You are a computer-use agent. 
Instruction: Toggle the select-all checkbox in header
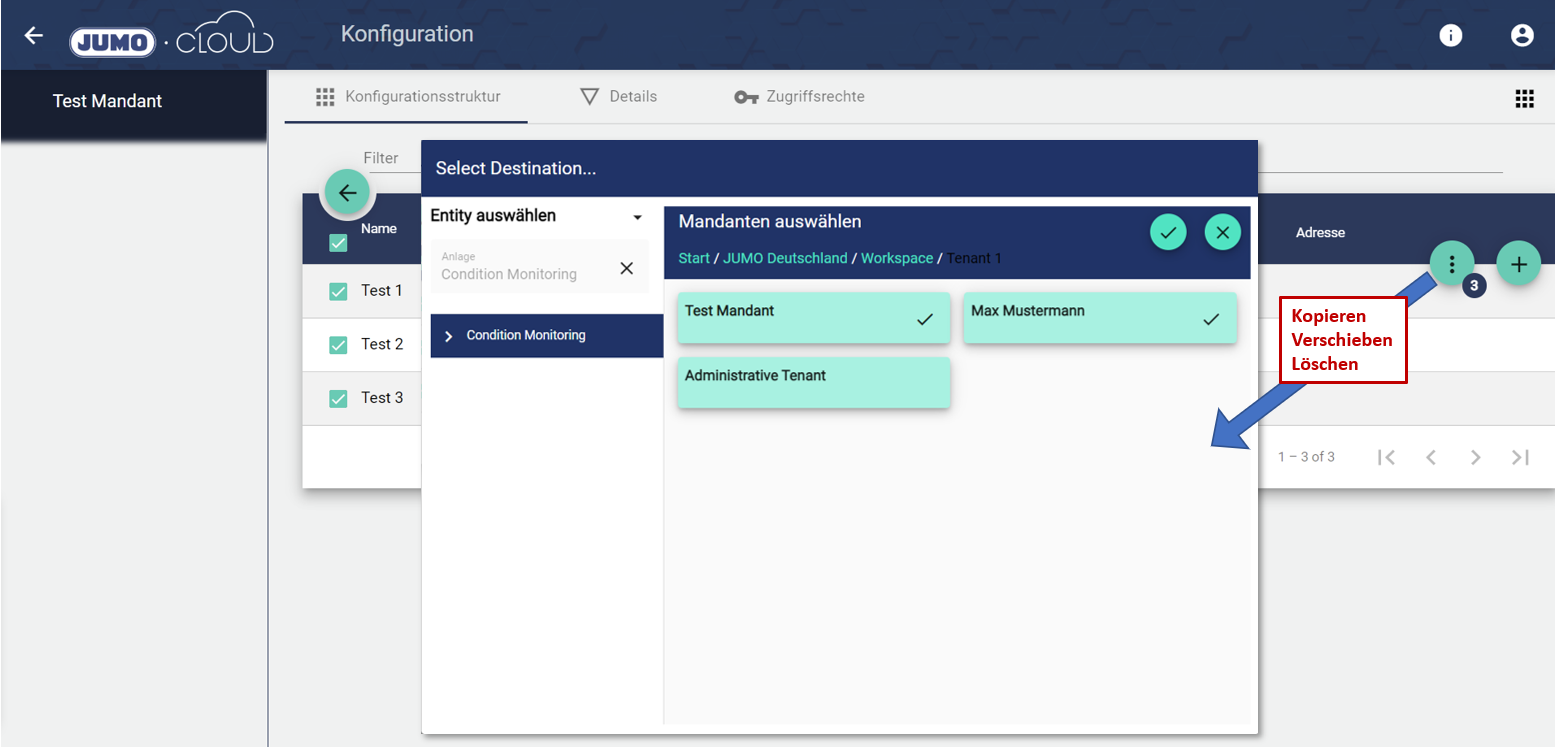[338, 242]
